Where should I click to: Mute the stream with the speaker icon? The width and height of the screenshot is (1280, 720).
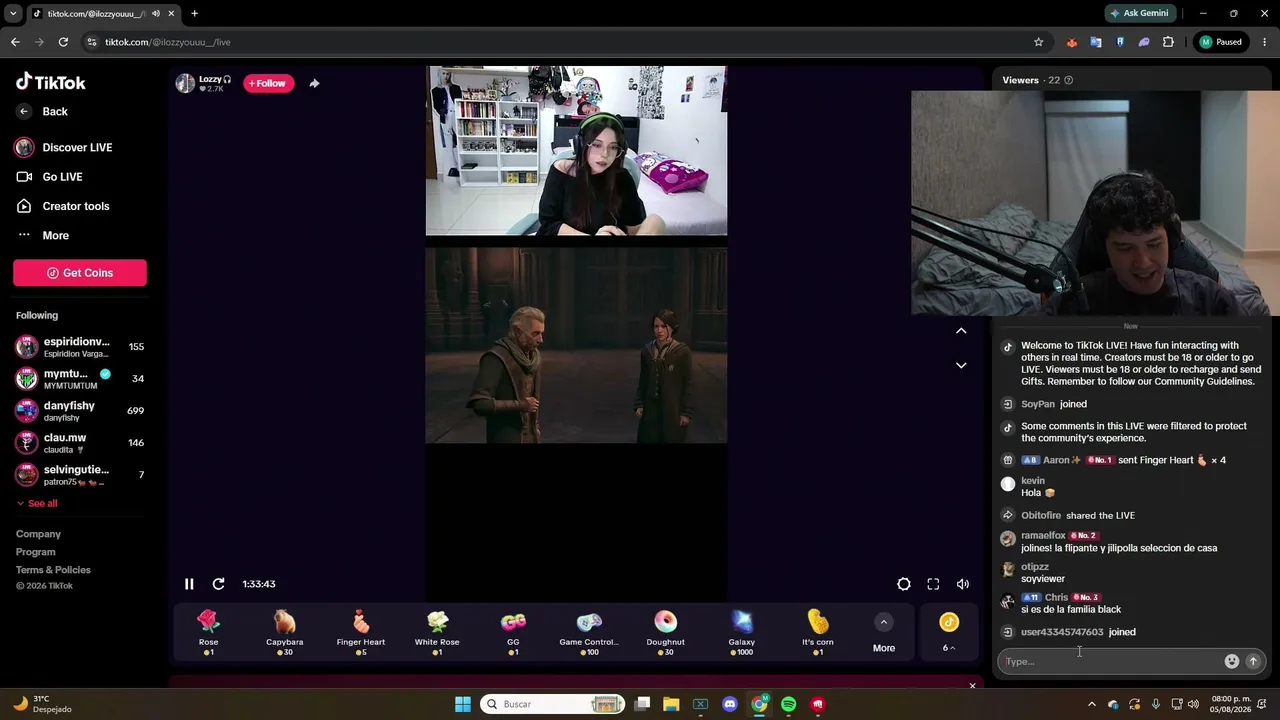[x=963, y=584]
